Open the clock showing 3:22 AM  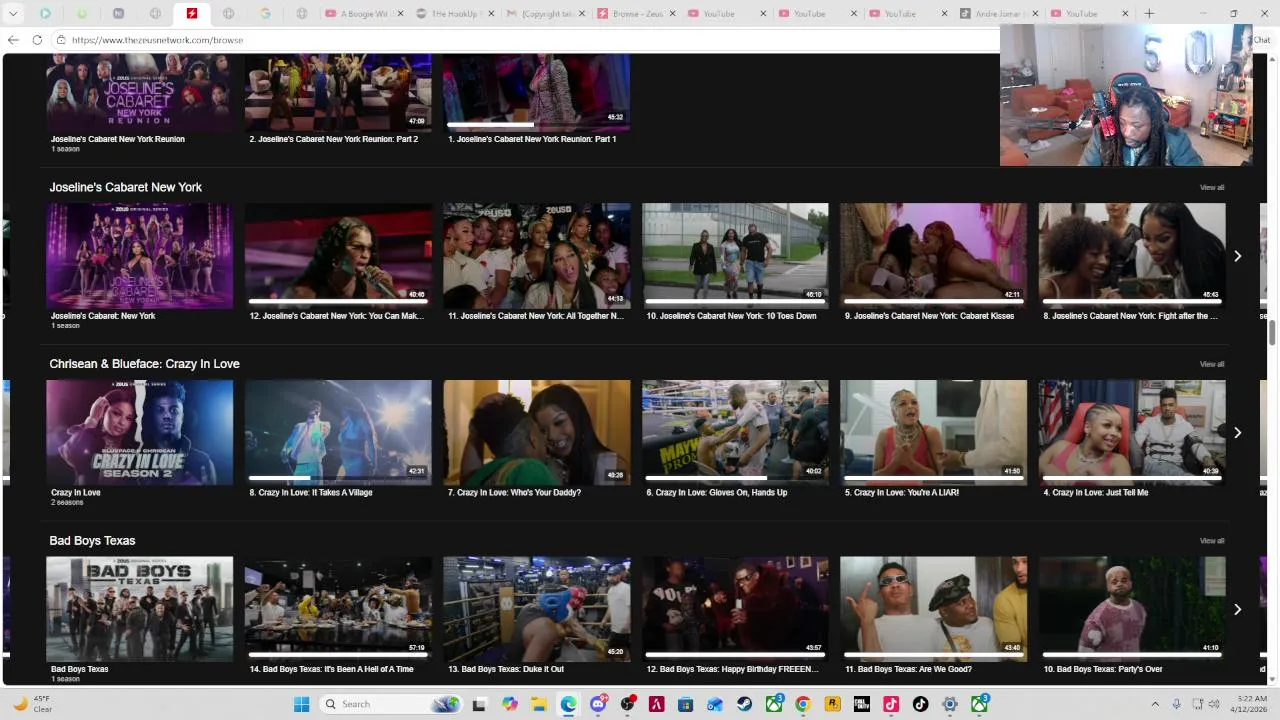pyautogui.click(x=1251, y=704)
